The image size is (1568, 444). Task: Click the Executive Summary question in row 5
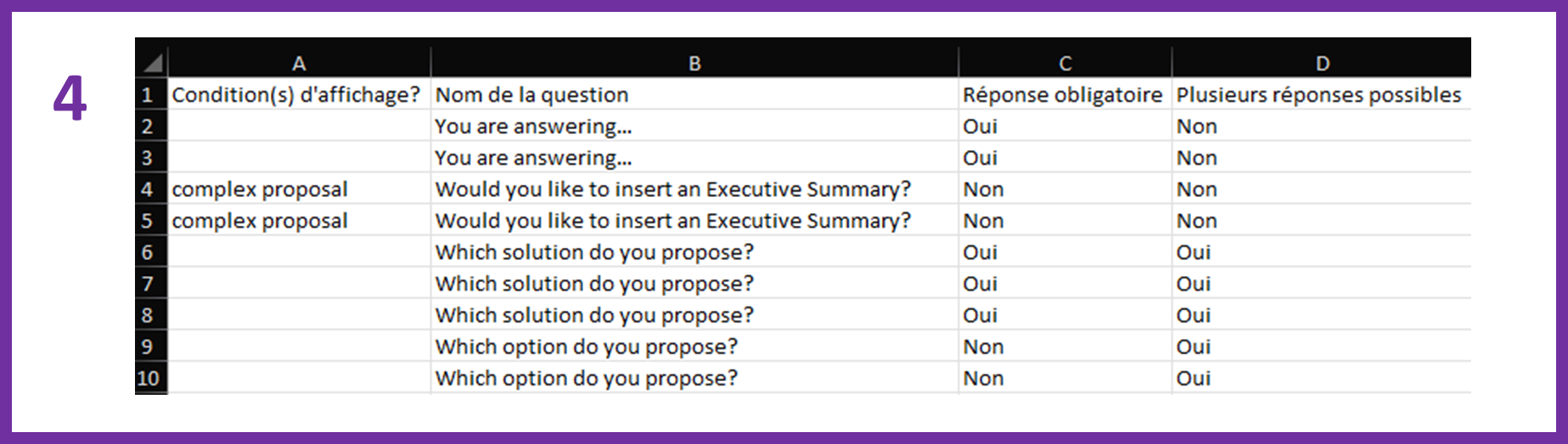[672, 221]
